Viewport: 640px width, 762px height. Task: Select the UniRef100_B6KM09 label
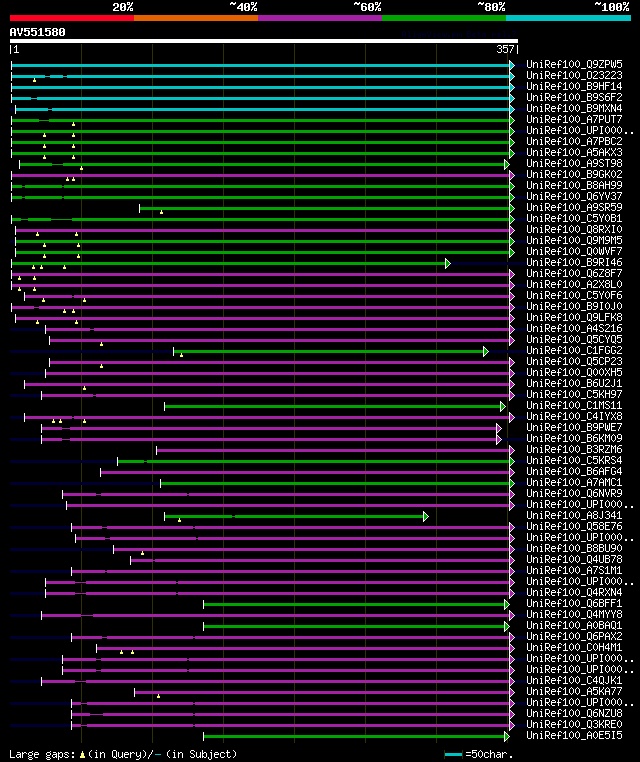[x=574, y=438]
